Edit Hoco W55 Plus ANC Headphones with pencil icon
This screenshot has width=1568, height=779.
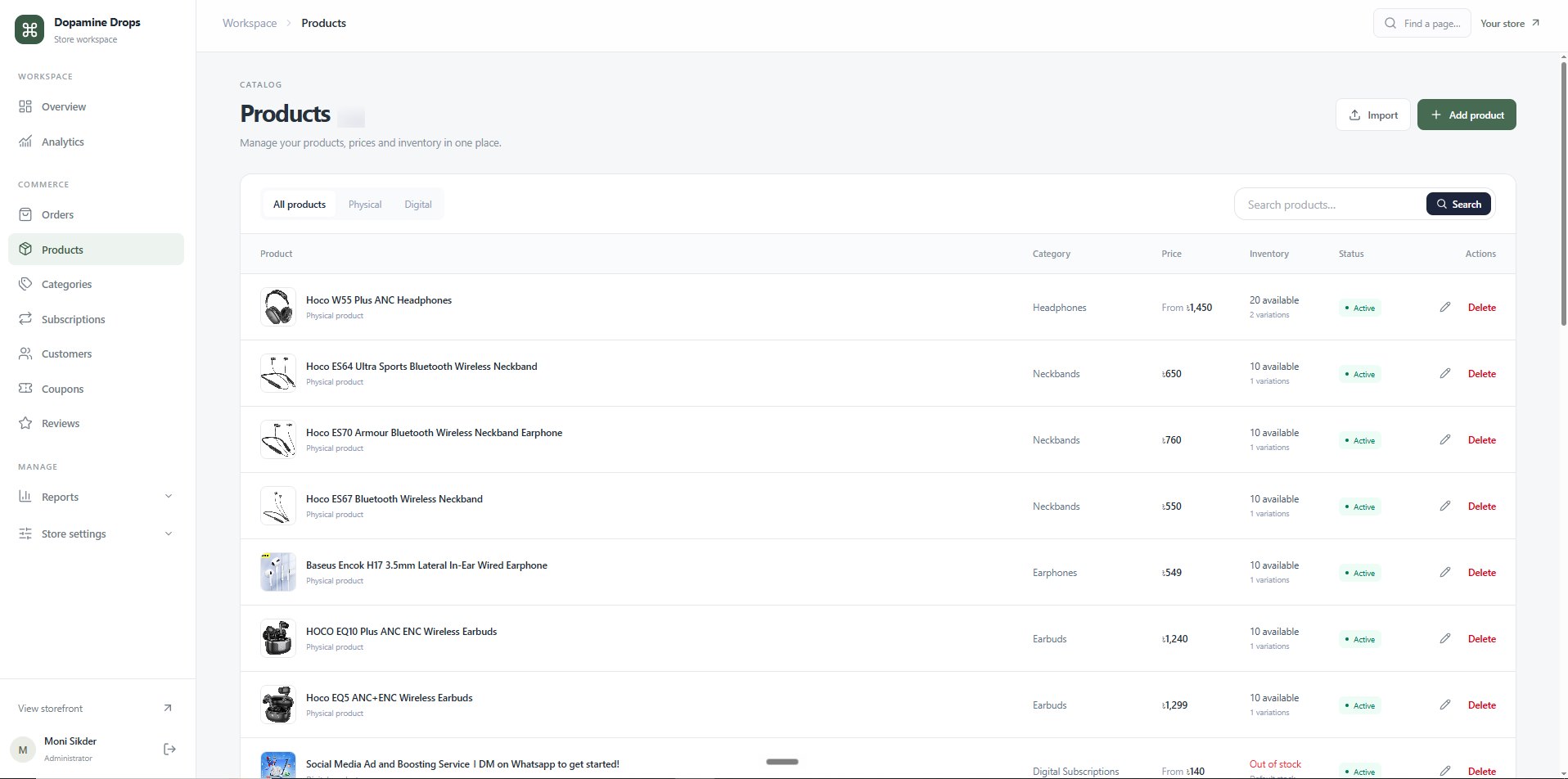pyautogui.click(x=1445, y=307)
